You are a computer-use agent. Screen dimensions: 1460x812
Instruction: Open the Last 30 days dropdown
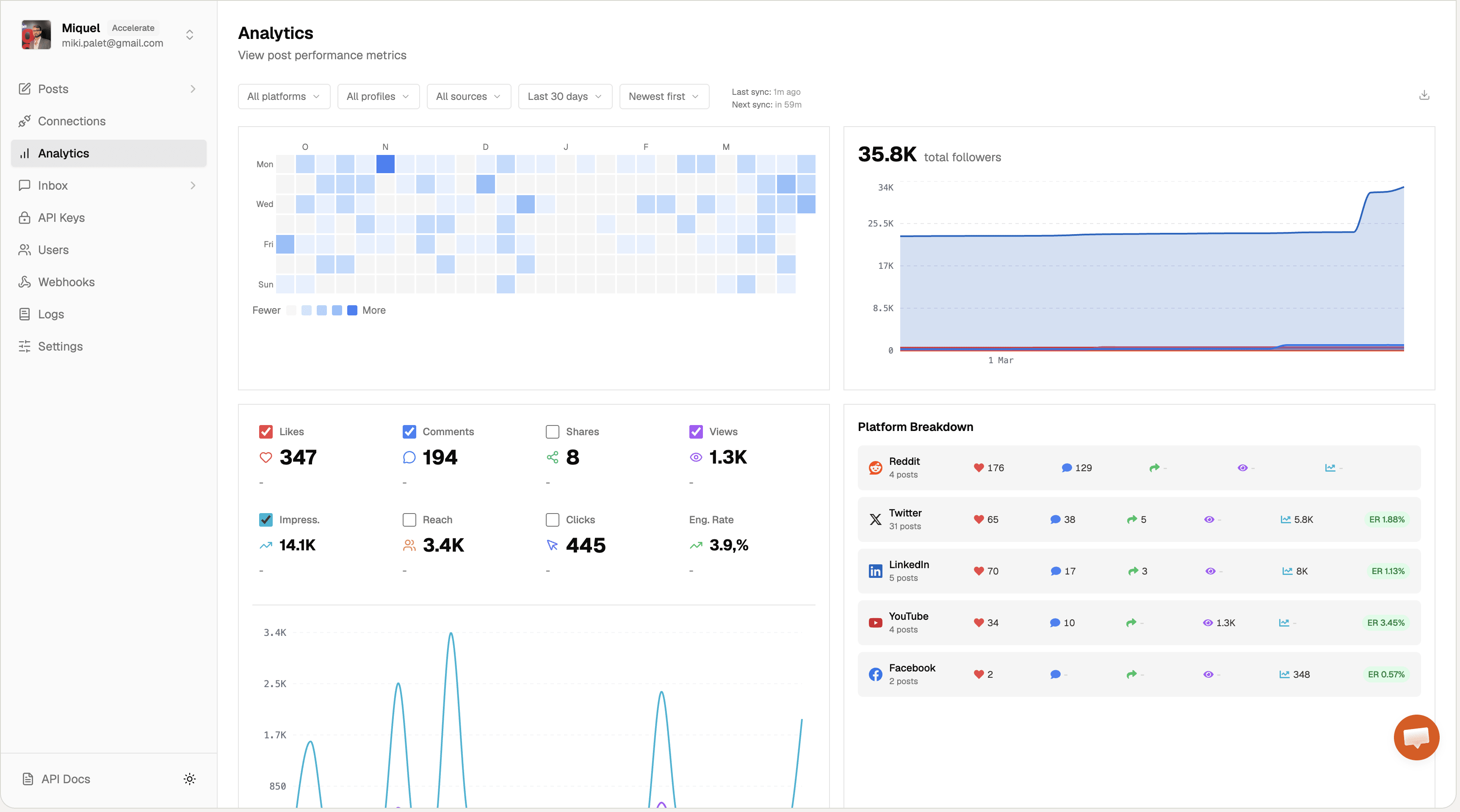pos(564,97)
